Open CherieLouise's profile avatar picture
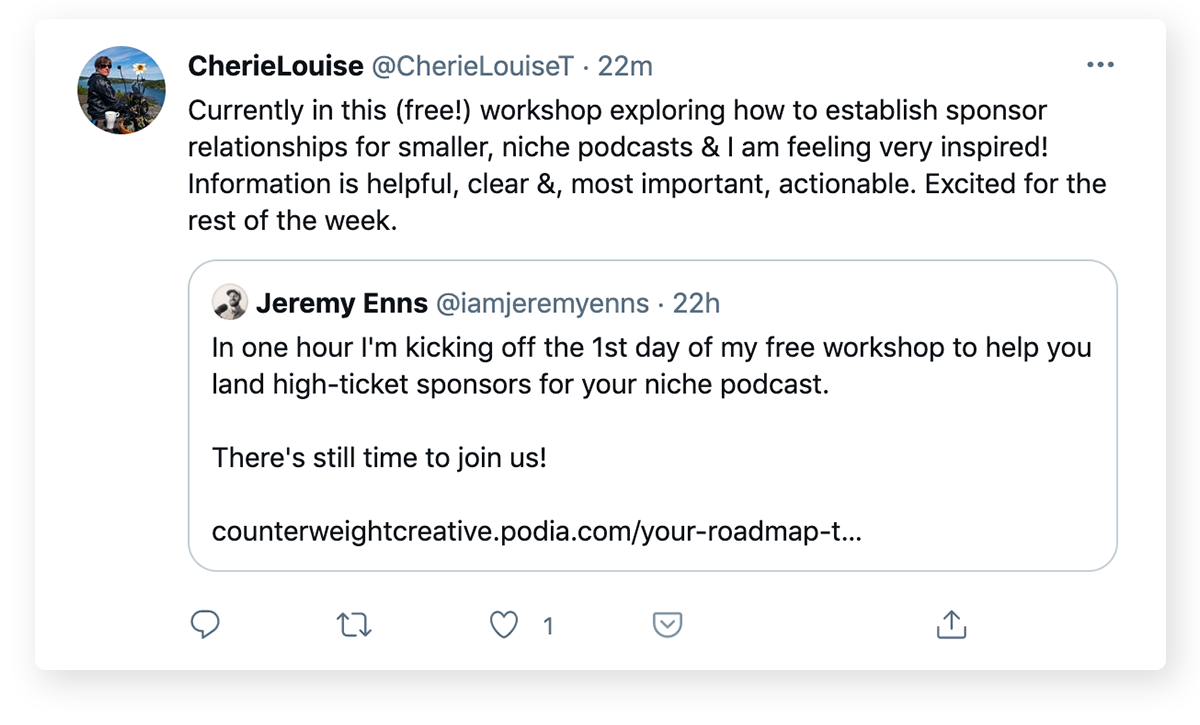The height and width of the screenshot is (725, 1200). click(x=121, y=90)
